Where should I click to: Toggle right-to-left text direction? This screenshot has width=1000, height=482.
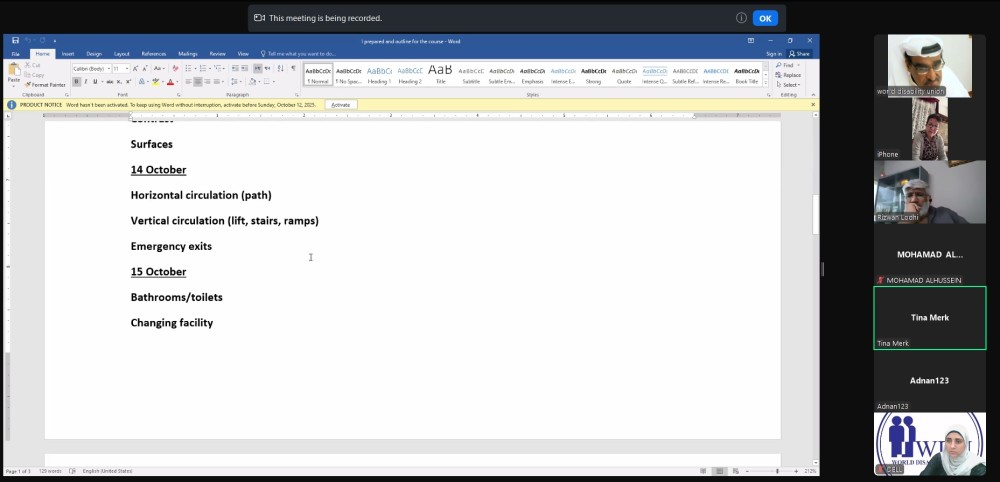tap(267, 68)
